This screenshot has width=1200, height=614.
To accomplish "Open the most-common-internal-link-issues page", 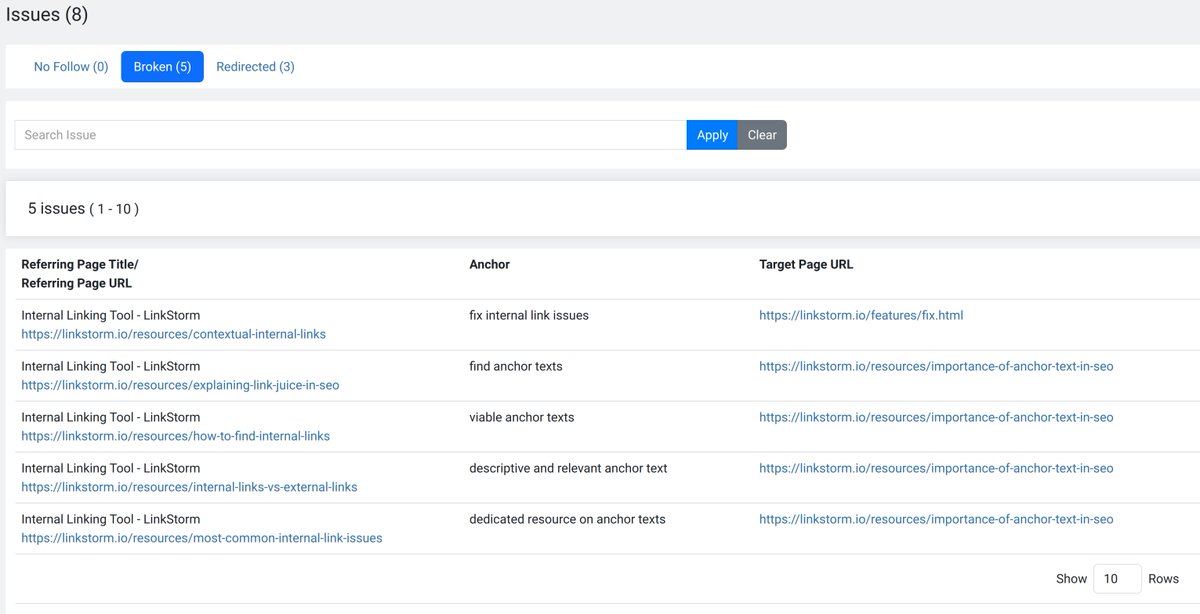I will pos(202,537).
